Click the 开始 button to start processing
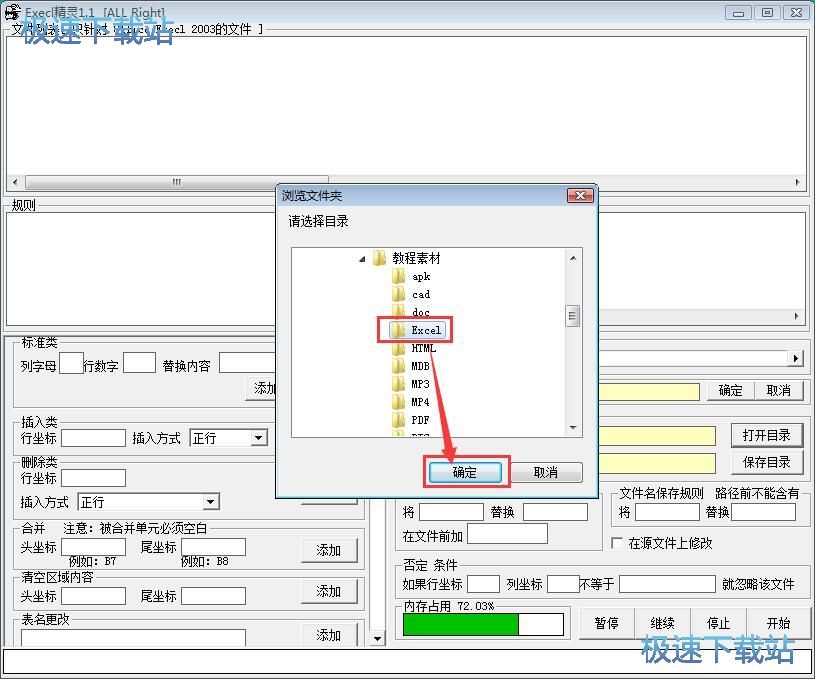The image size is (815, 679). (778, 623)
